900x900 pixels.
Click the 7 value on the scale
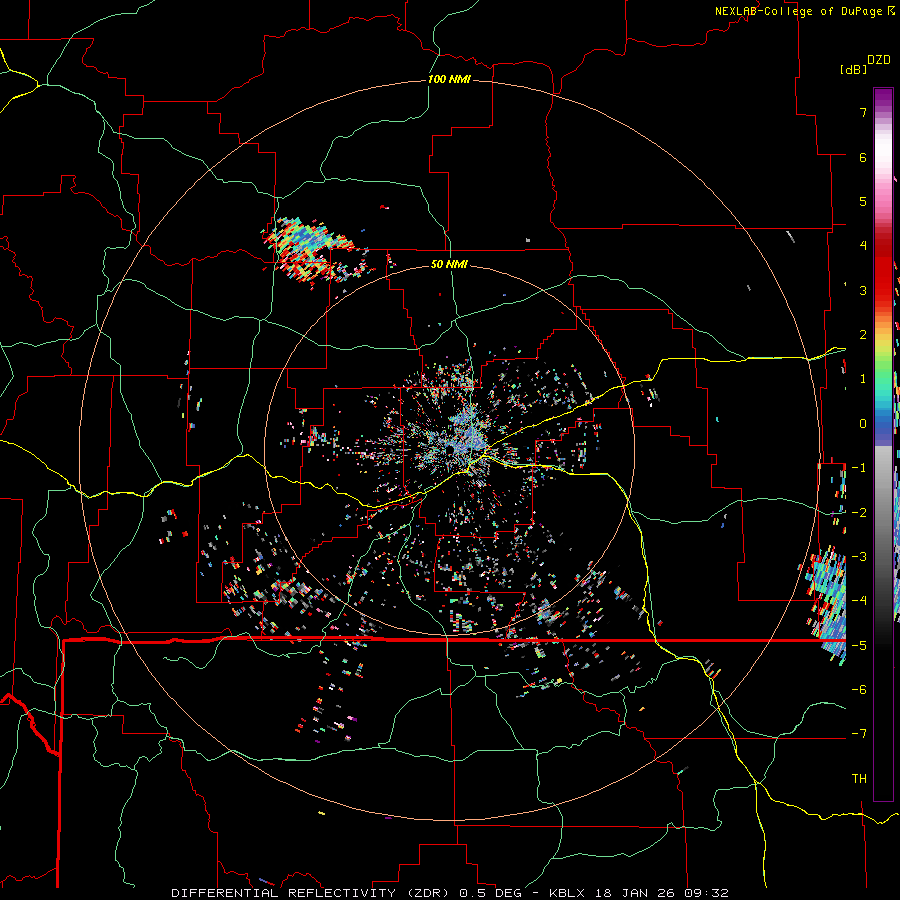863,112
